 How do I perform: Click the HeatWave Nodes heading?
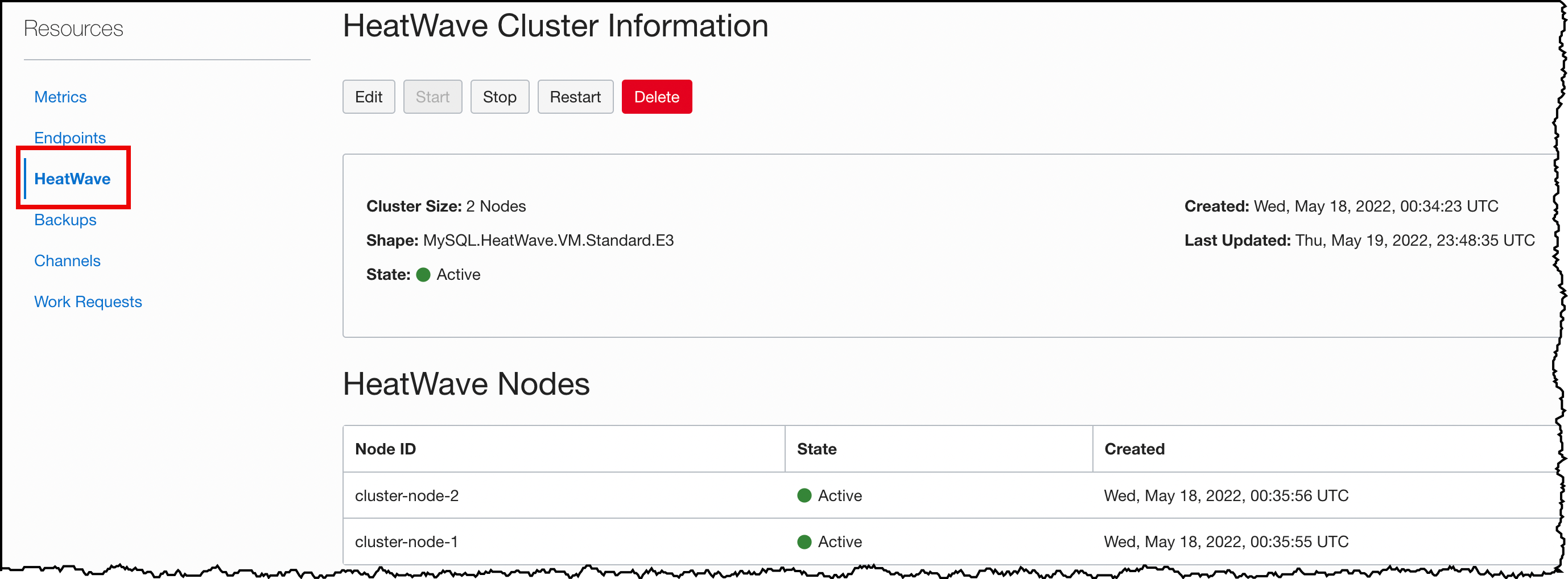[467, 384]
